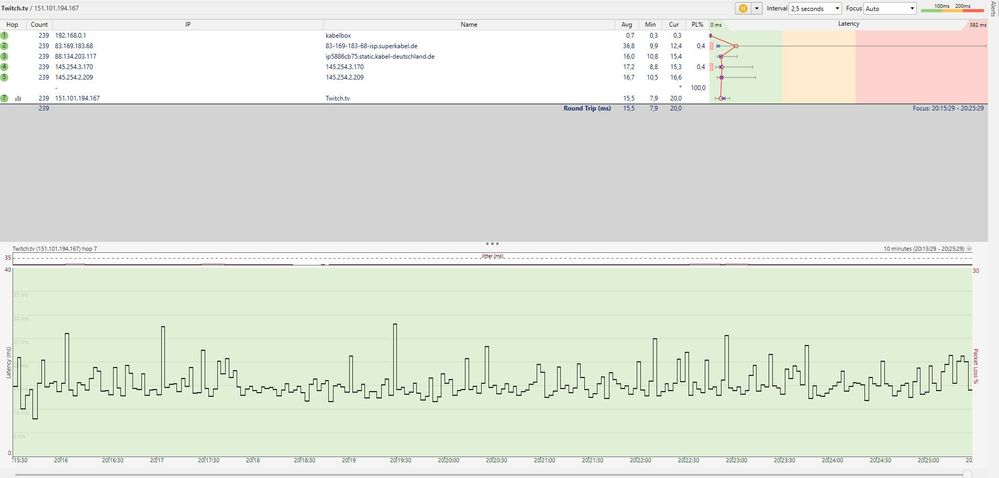The width and height of the screenshot is (999, 478).
Task: Click the hop 5 green circle icon
Action: click(x=4, y=77)
